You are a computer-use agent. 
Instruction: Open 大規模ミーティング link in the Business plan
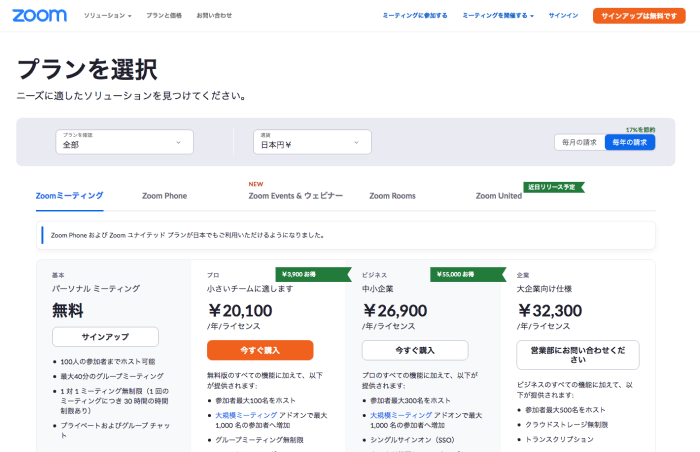[401, 415]
